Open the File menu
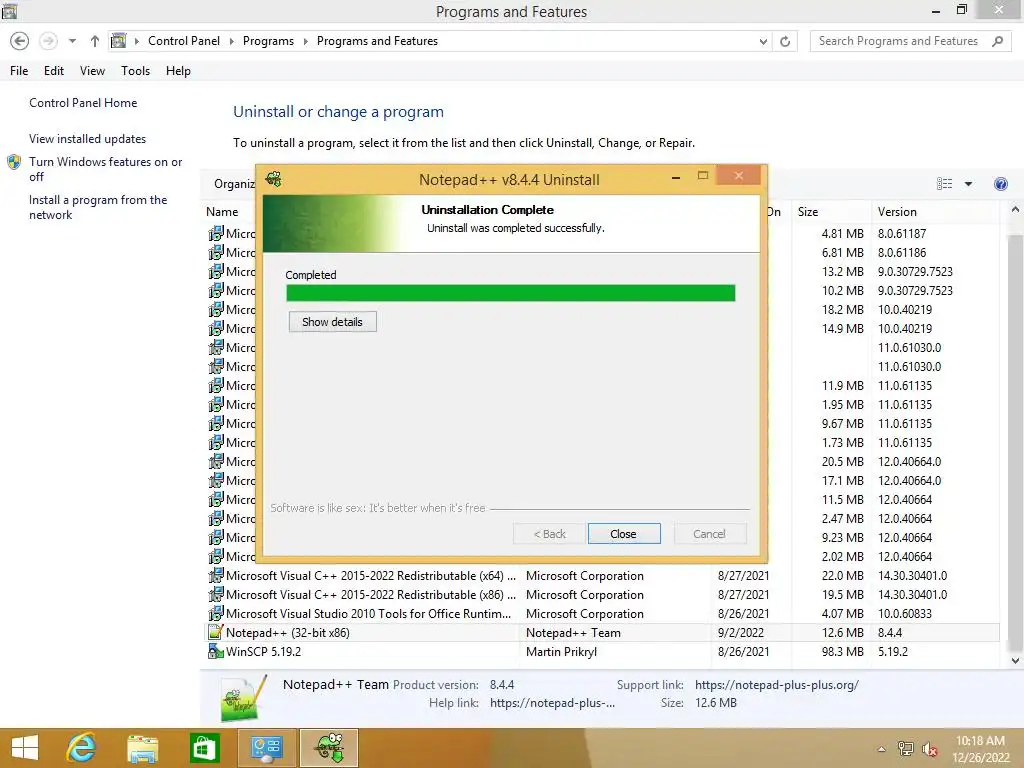This screenshot has height=768, width=1024. click(19, 71)
